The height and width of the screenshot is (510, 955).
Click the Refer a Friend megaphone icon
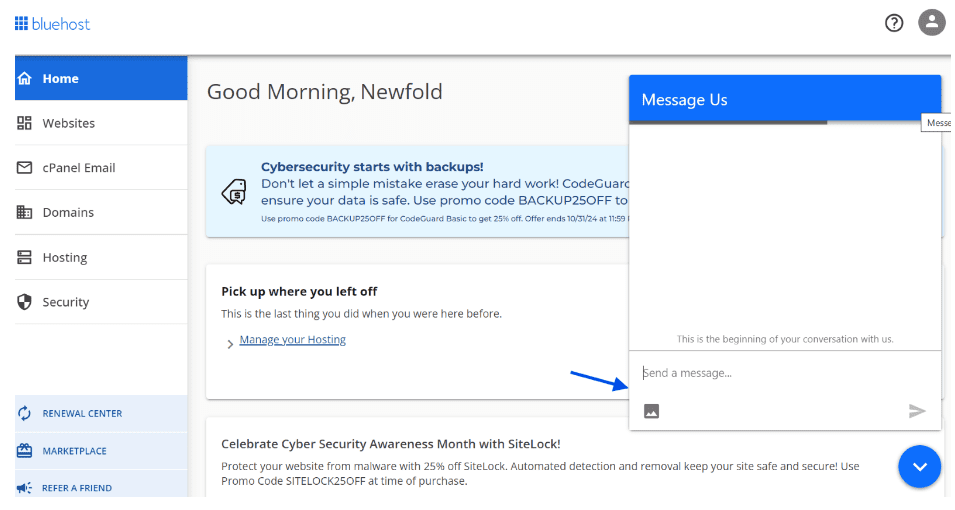tap(24, 488)
